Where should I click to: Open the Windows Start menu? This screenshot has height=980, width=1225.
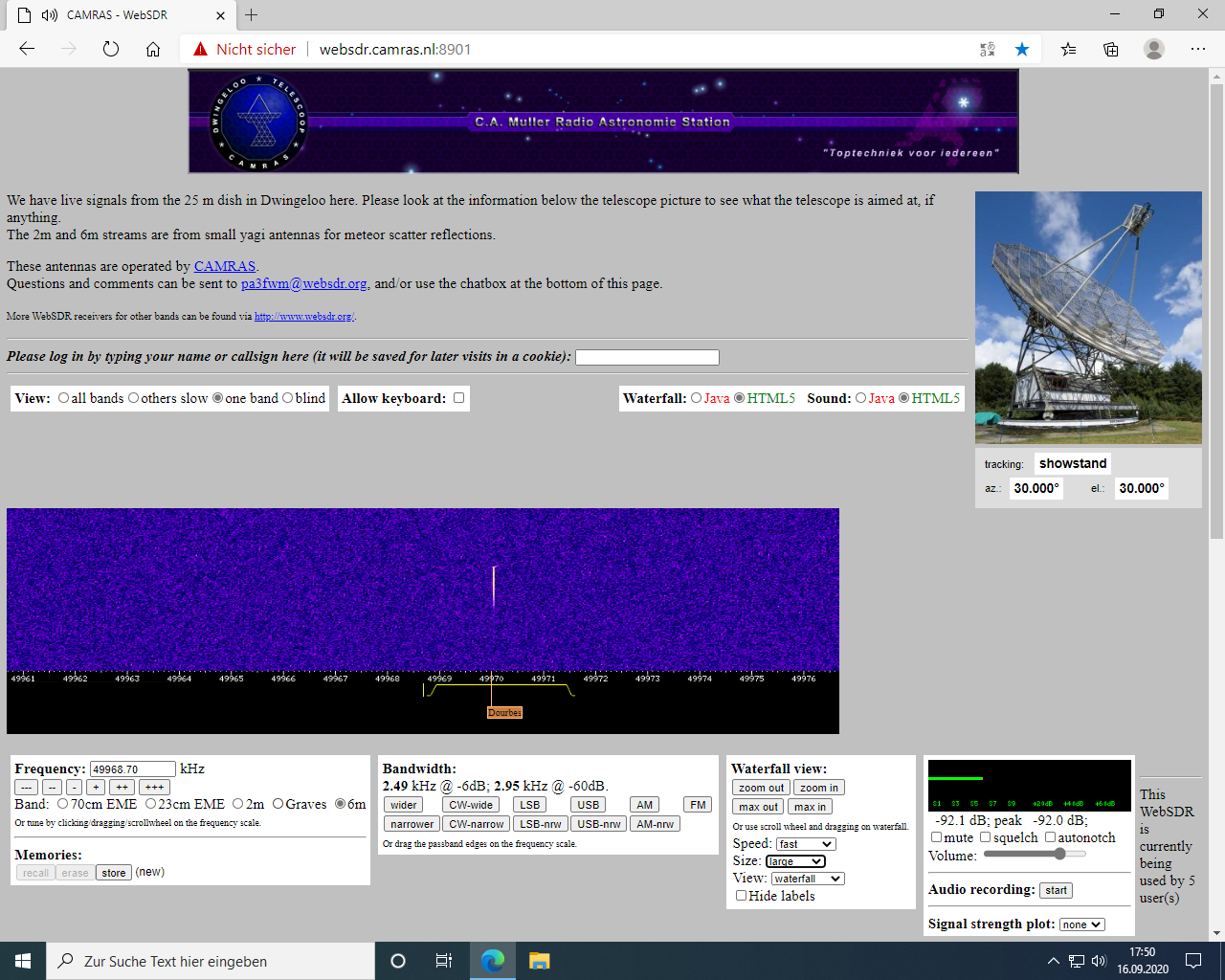(23, 961)
